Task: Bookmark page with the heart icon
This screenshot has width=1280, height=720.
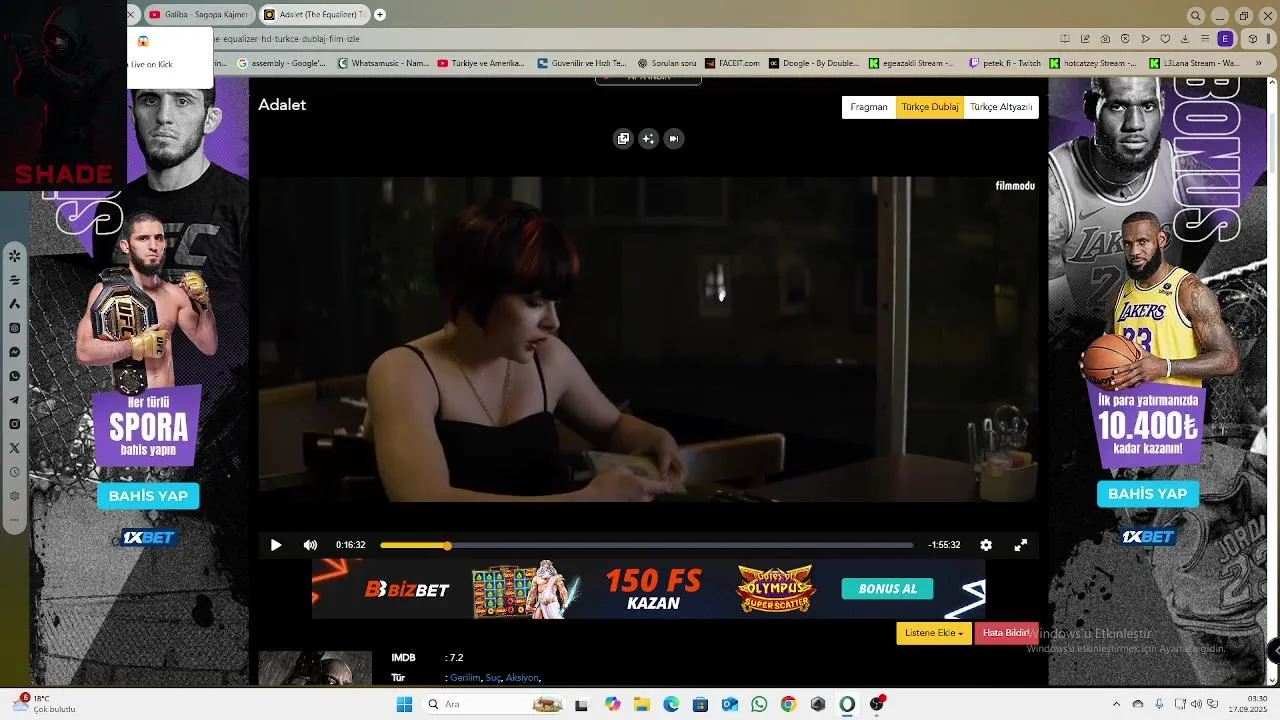Action: coord(1165,39)
